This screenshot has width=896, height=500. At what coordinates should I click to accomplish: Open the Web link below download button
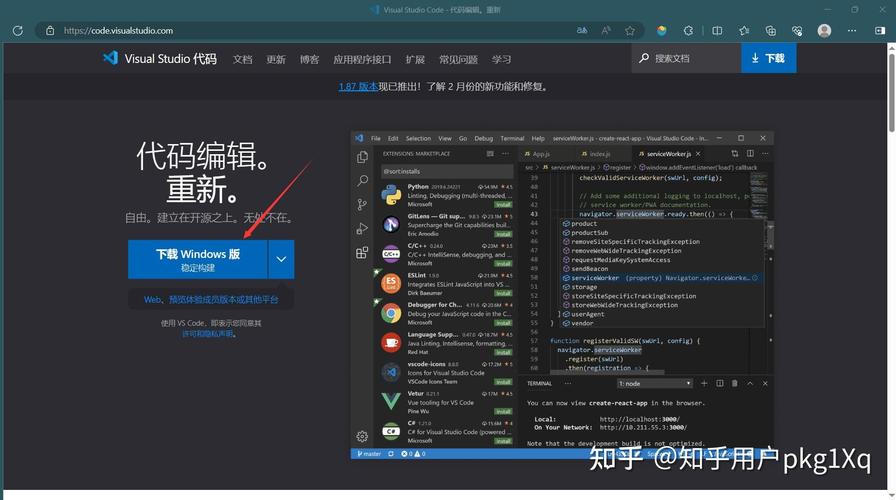pyautogui.click(x=152, y=299)
